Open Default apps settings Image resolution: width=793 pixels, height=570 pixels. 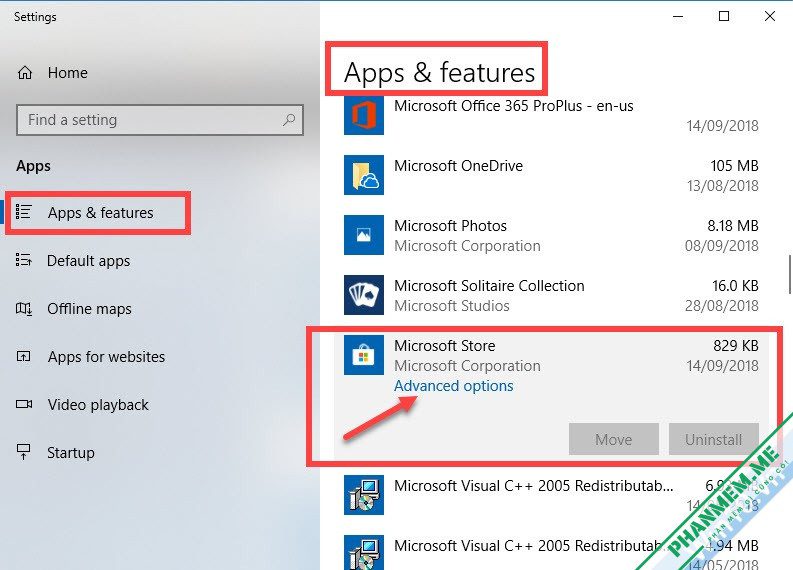(x=89, y=261)
